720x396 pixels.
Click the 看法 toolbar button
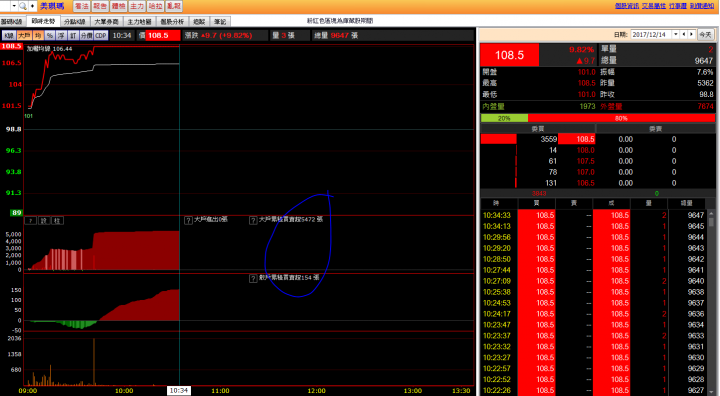pyautogui.click(x=82, y=6)
